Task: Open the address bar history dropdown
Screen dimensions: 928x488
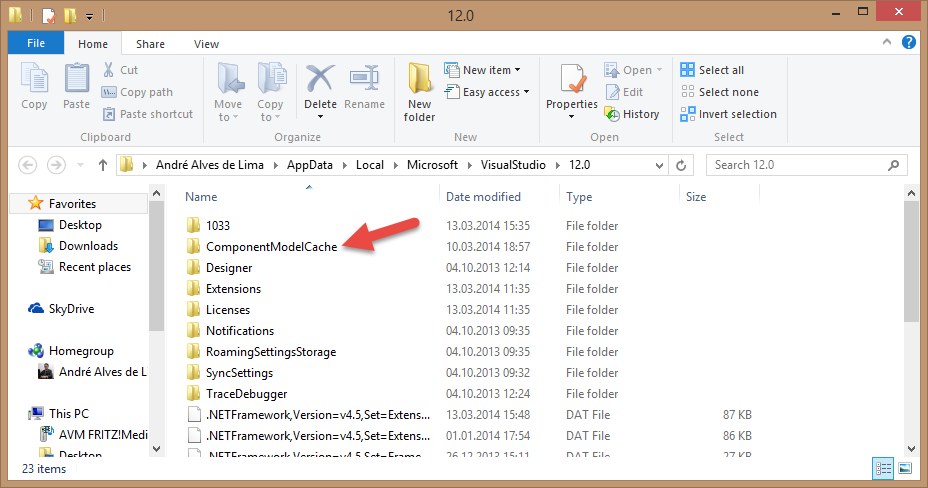Action: (x=659, y=166)
